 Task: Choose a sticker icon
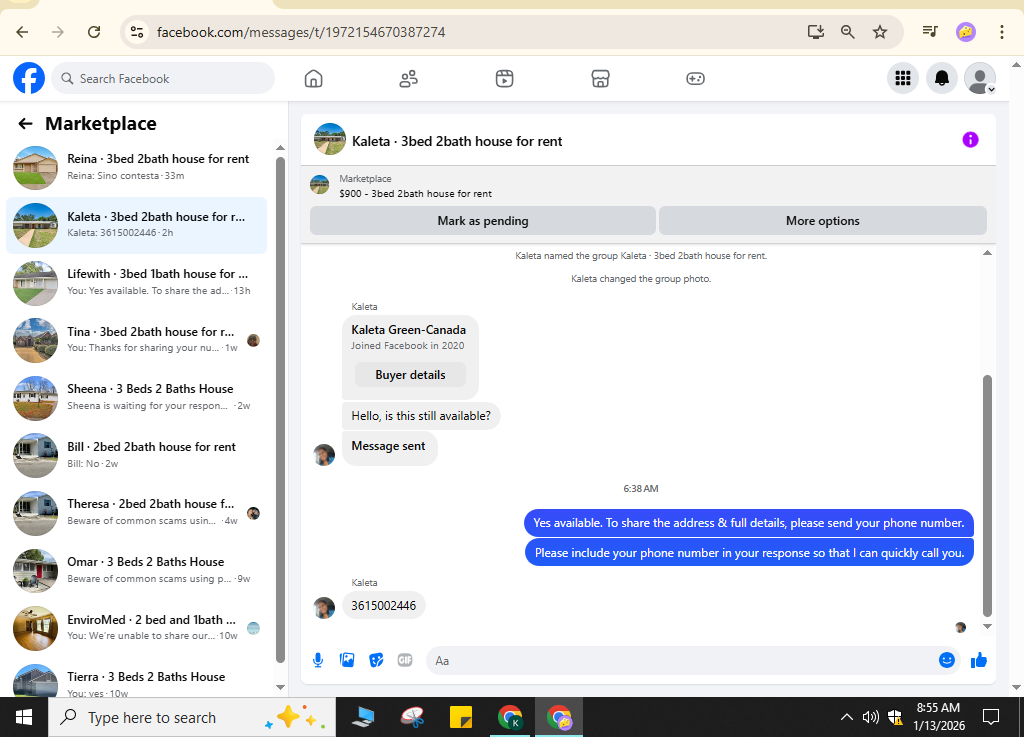coord(376,661)
